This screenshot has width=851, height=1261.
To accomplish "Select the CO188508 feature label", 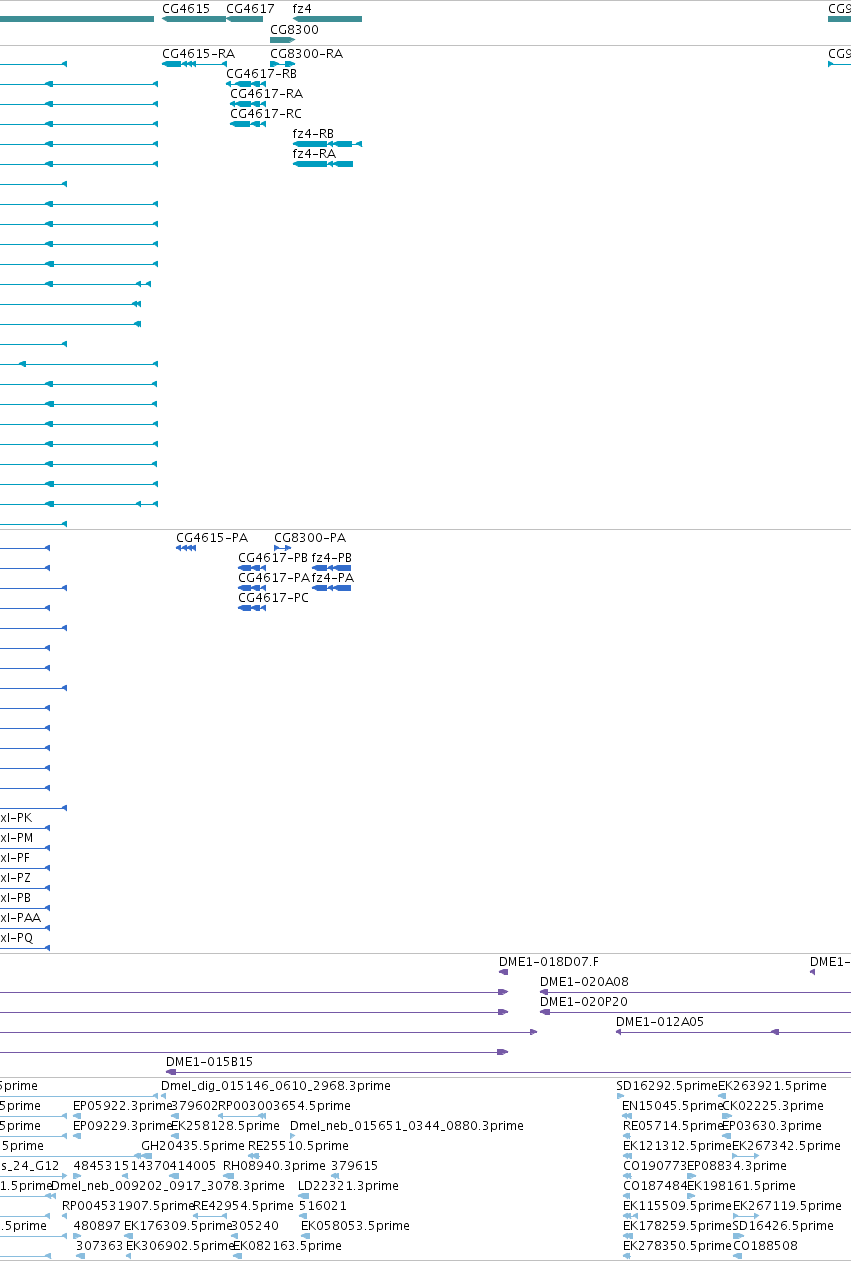I will (x=765, y=1246).
